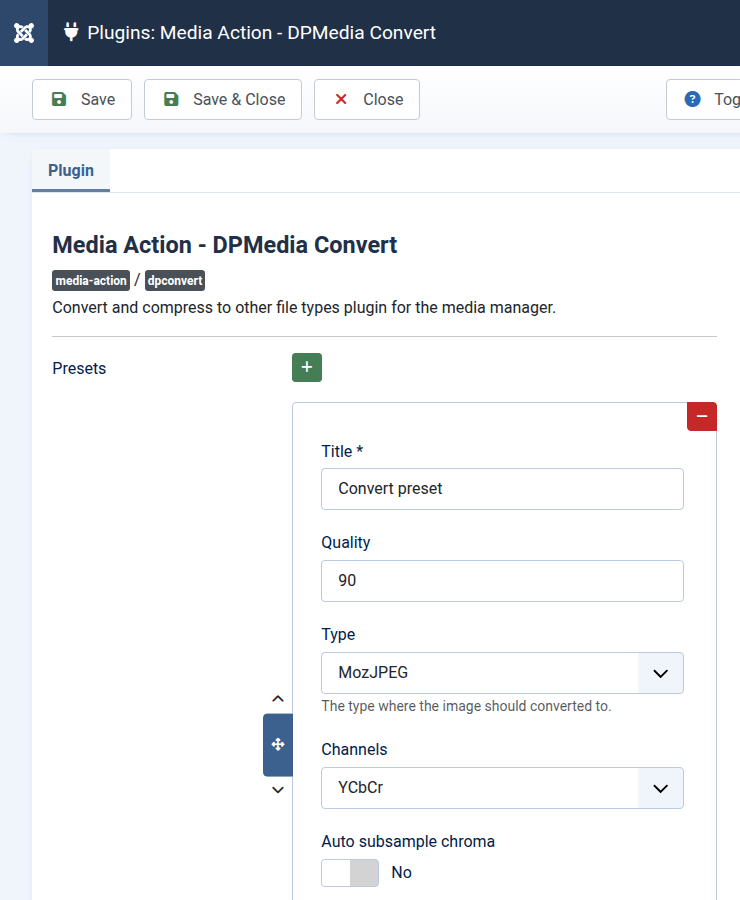740x900 pixels.
Task: Click the dpconvert badge
Action: 175,281
